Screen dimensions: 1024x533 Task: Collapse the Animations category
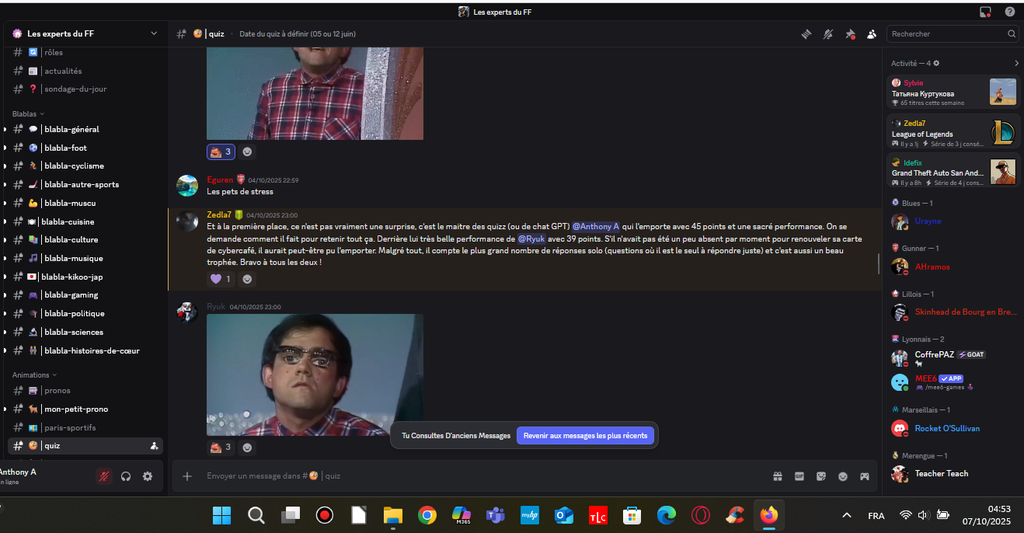34,375
